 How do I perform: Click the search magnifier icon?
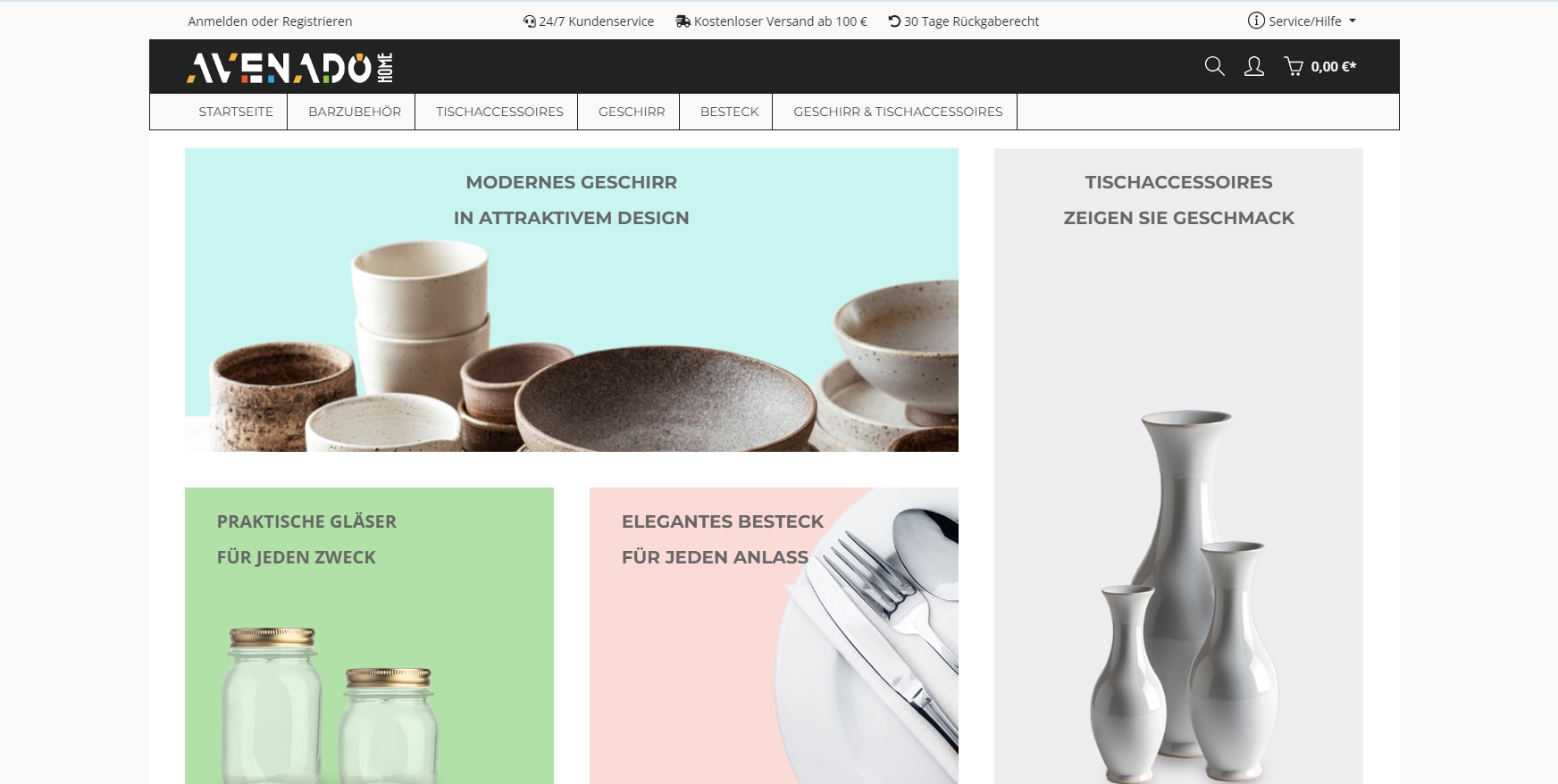1214,66
